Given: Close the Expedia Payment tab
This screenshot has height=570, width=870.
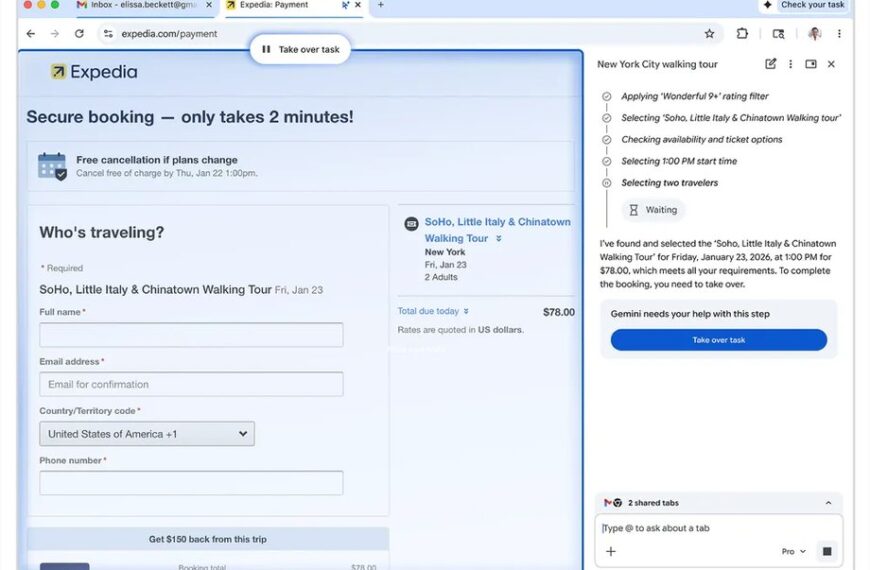Looking at the screenshot, I should pos(358,5).
